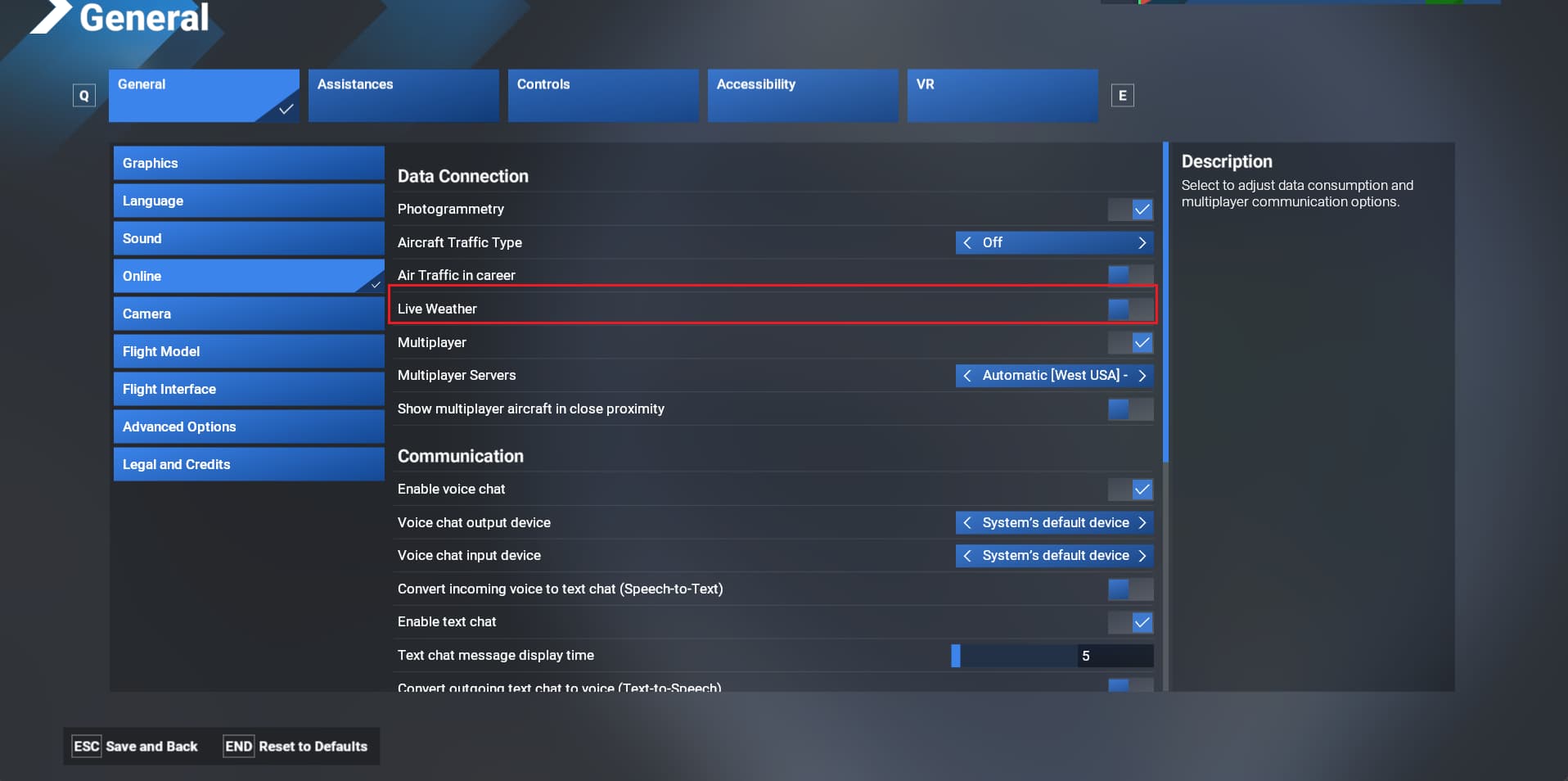Click the END key icon
The image size is (1568, 781).
click(x=238, y=747)
